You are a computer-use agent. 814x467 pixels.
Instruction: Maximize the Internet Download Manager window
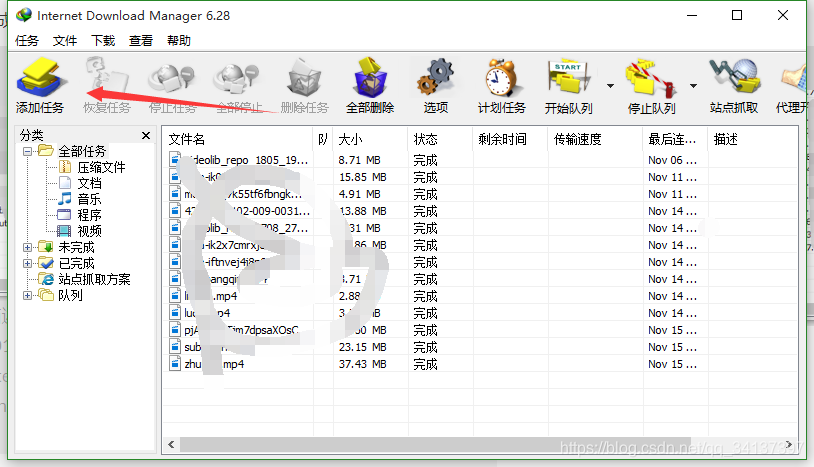[x=737, y=16]
